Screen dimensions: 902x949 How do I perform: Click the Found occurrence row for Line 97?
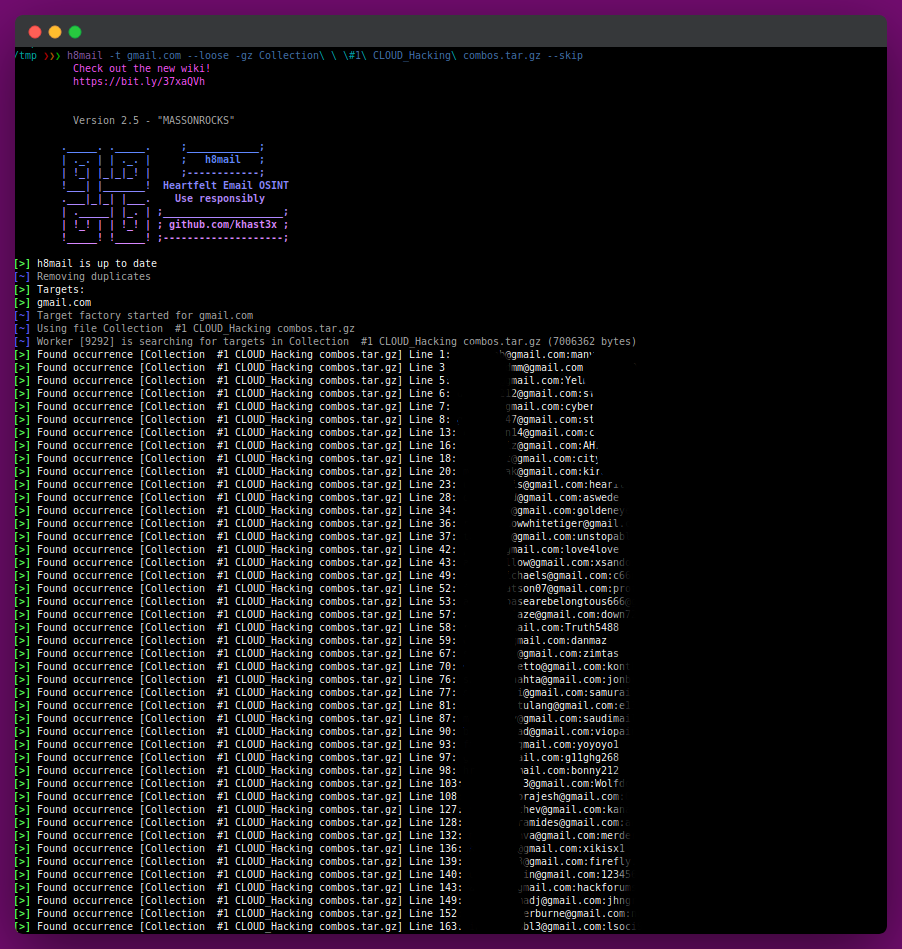317,758
